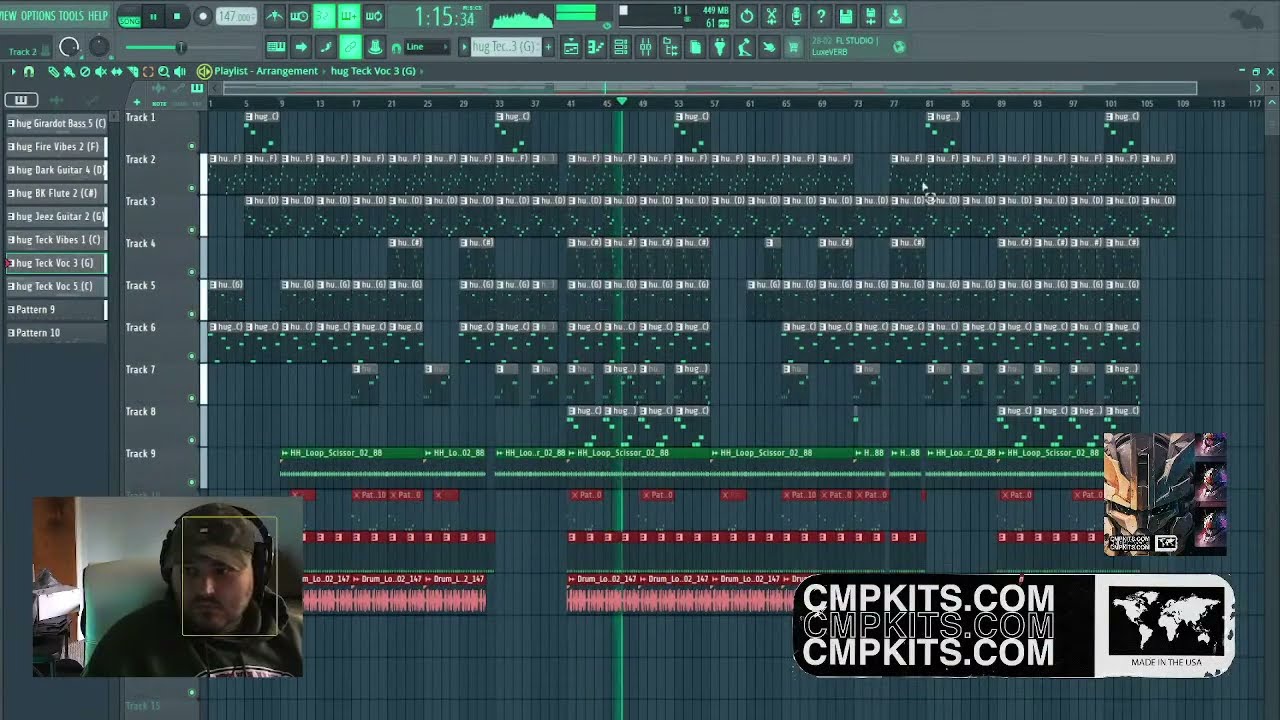Click the 1:15:34 time display

[445, 18]
